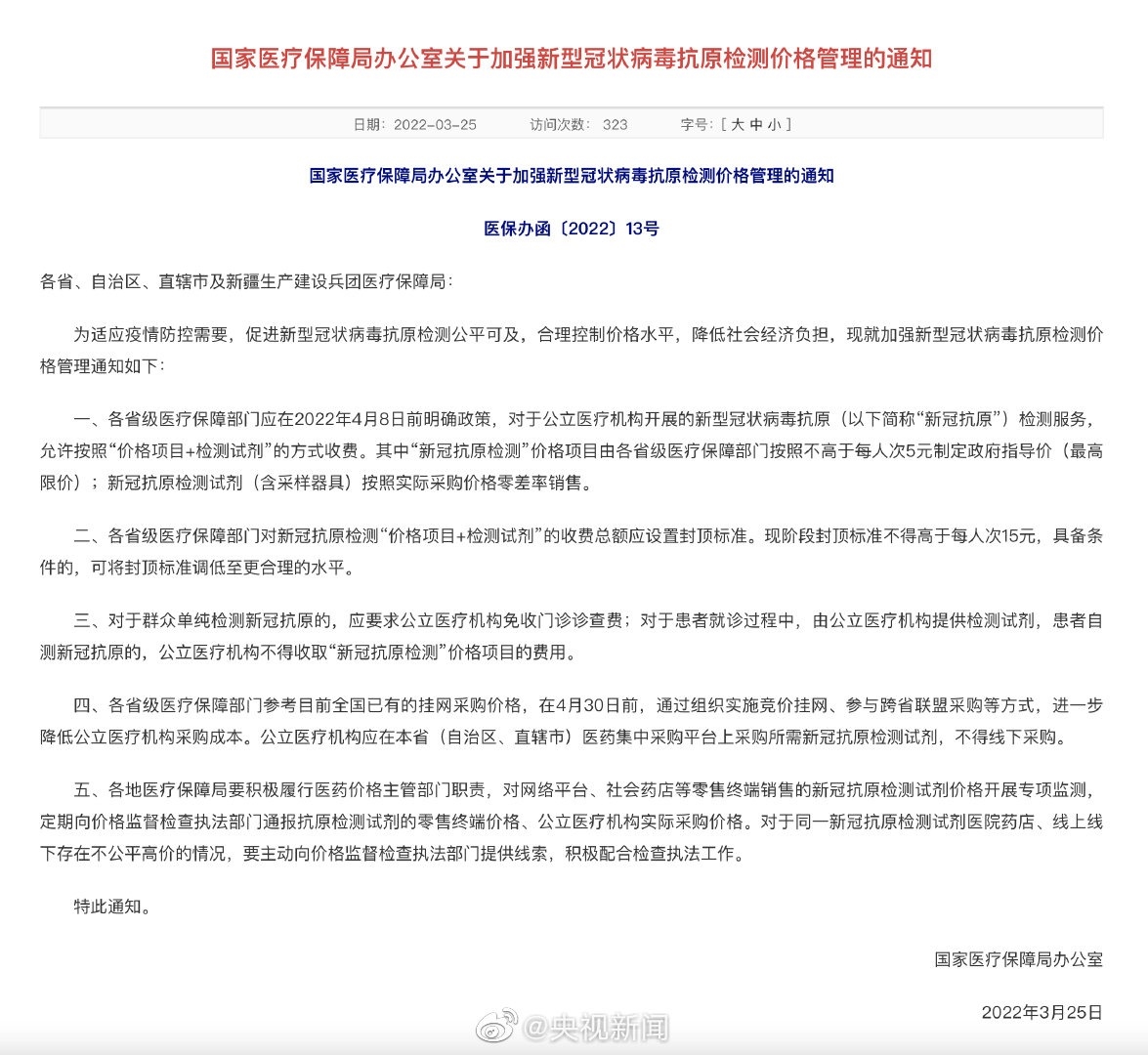Click the visit count 323
The width and height of the screenshot is (1148, 1055).
coord(615,124)
